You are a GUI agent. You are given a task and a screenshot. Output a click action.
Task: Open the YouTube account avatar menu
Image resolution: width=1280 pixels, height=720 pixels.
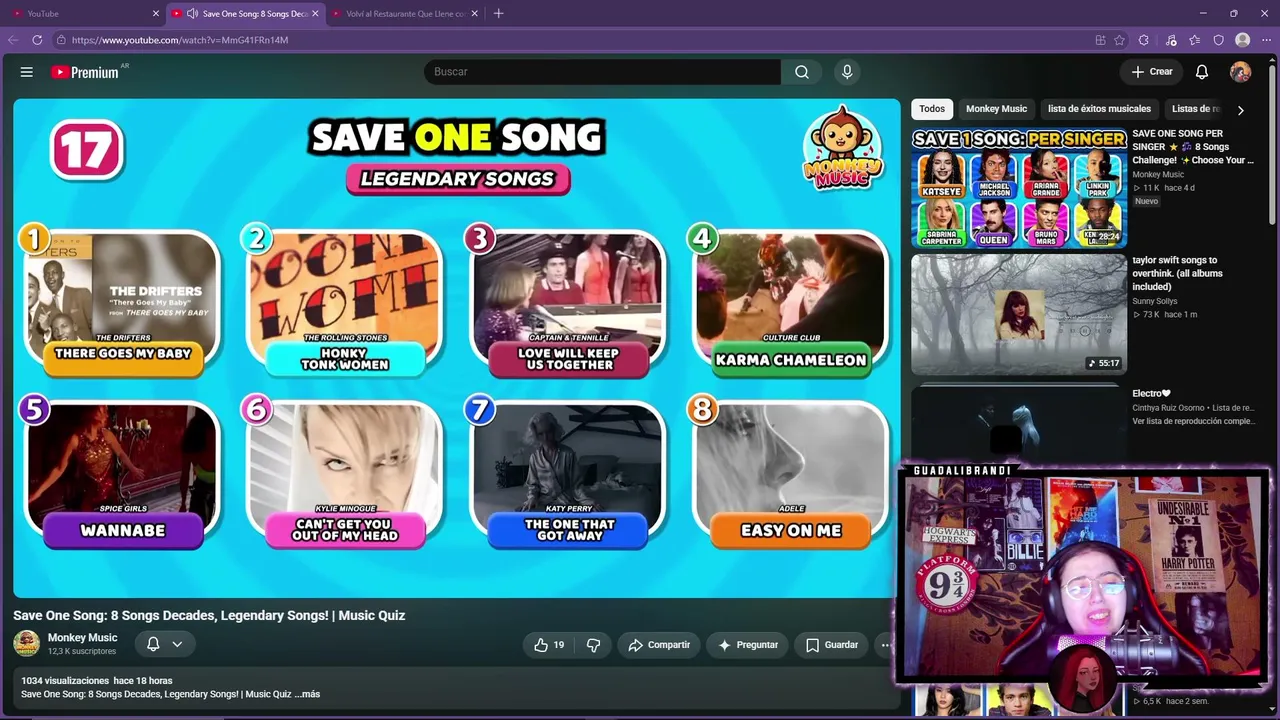[1240, 72]
